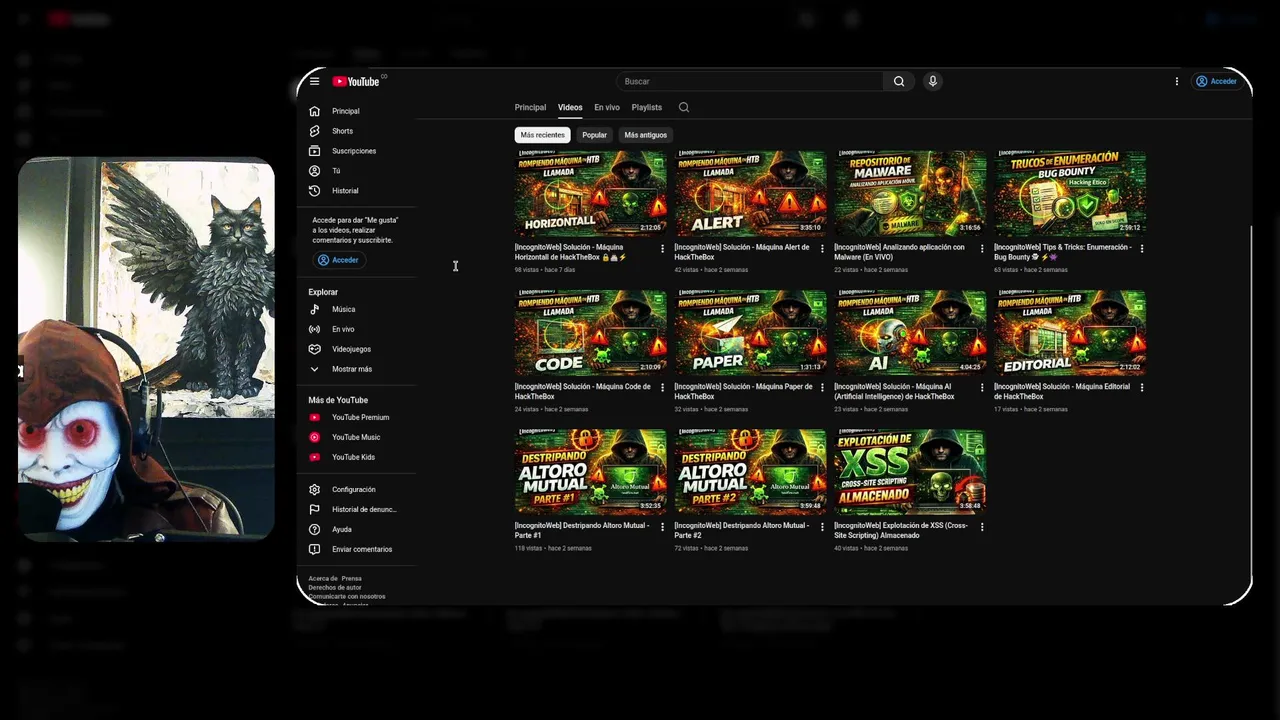1280x720 pixels.
Task: Open the Paper machine video thumbnail
Action: [750, 333]
